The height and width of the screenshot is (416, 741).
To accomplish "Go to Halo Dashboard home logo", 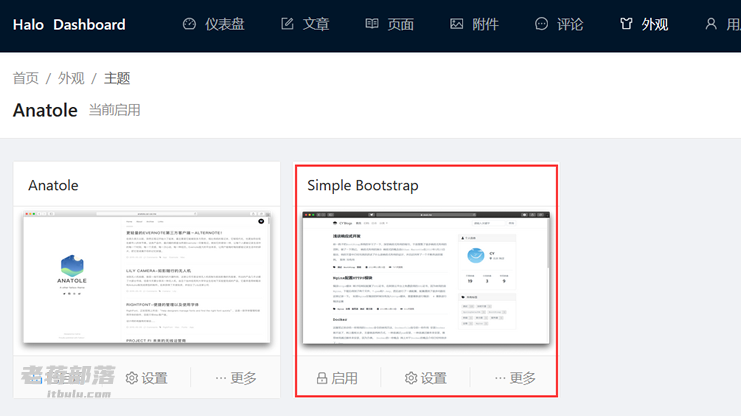I will pyautogui.click(x=69, y=25).
